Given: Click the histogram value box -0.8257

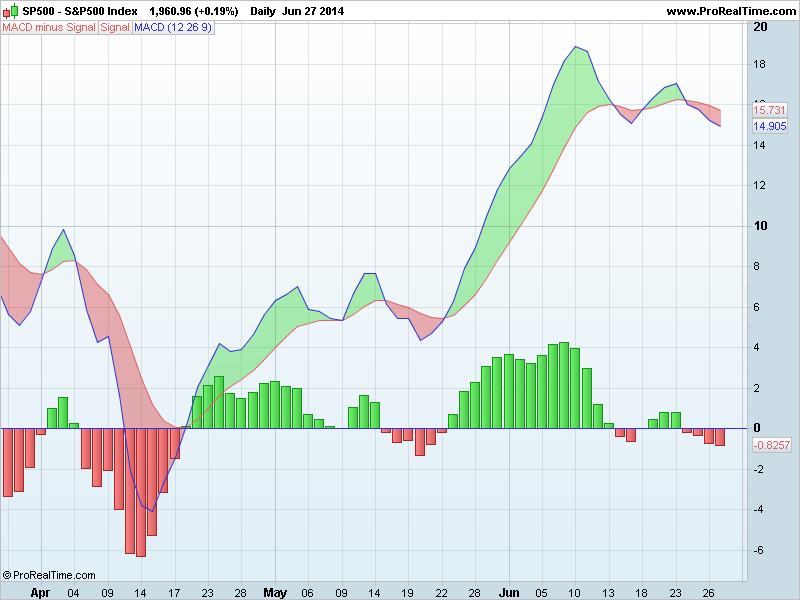Looking at the screenshot, I should point(771,445).
